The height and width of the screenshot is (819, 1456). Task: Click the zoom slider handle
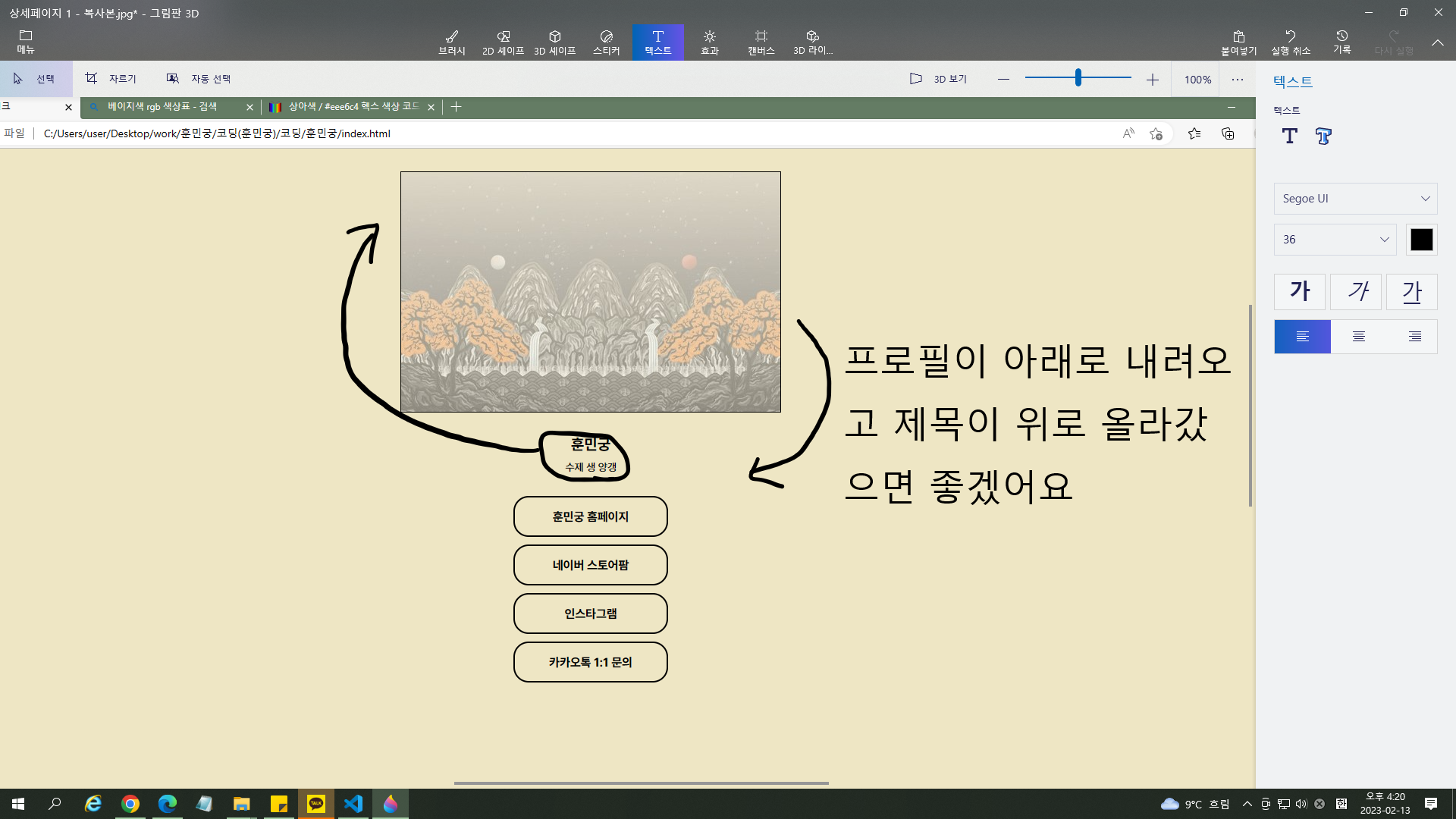[1078, 77]
